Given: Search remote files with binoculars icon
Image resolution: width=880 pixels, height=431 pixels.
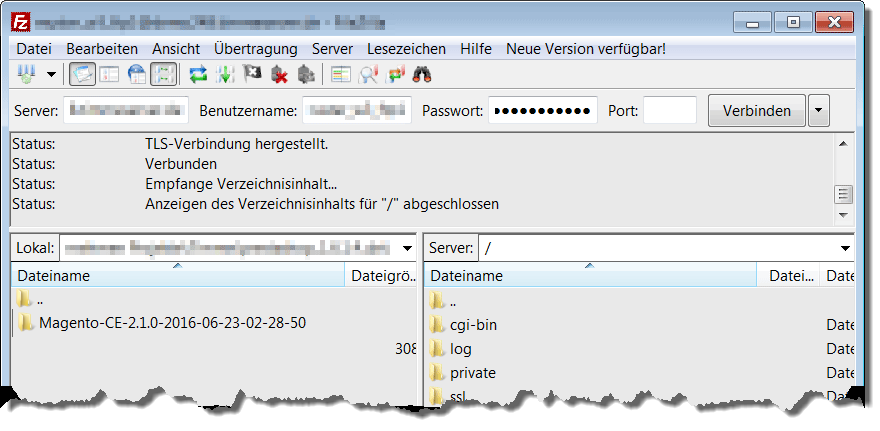Looking at the screenshot, I should [x=421, y=74].
